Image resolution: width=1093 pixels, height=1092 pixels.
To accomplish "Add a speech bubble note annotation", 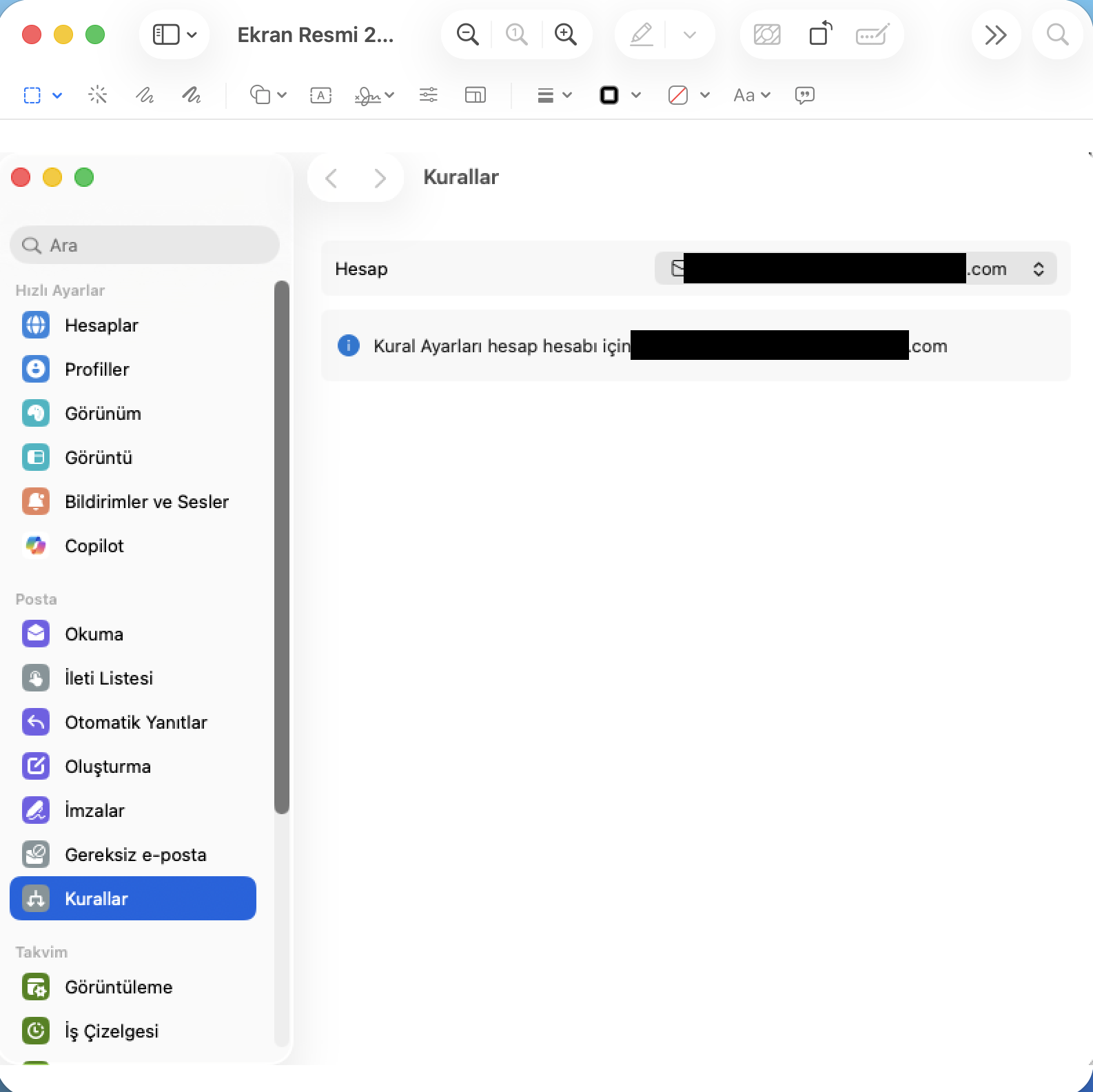I will coord(805,95).
